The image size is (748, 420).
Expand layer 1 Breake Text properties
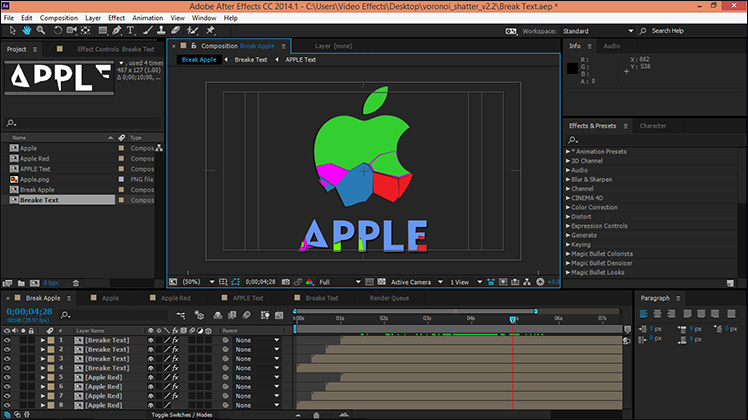42,340
